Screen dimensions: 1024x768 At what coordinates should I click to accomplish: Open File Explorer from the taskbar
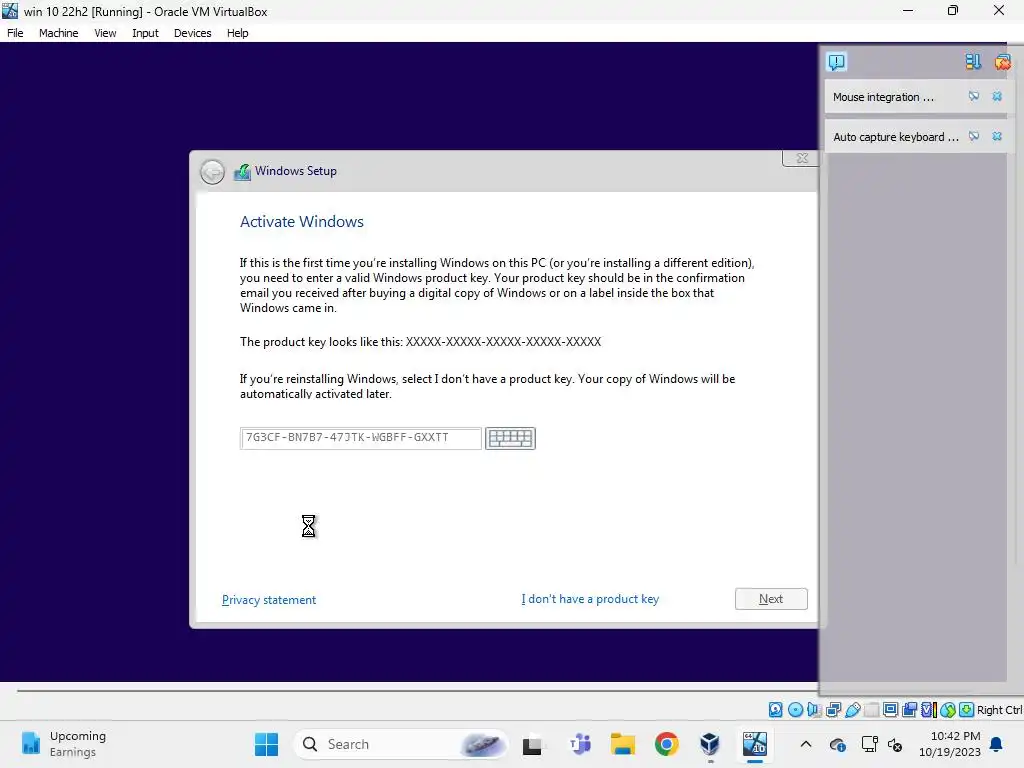coord(622,744)
